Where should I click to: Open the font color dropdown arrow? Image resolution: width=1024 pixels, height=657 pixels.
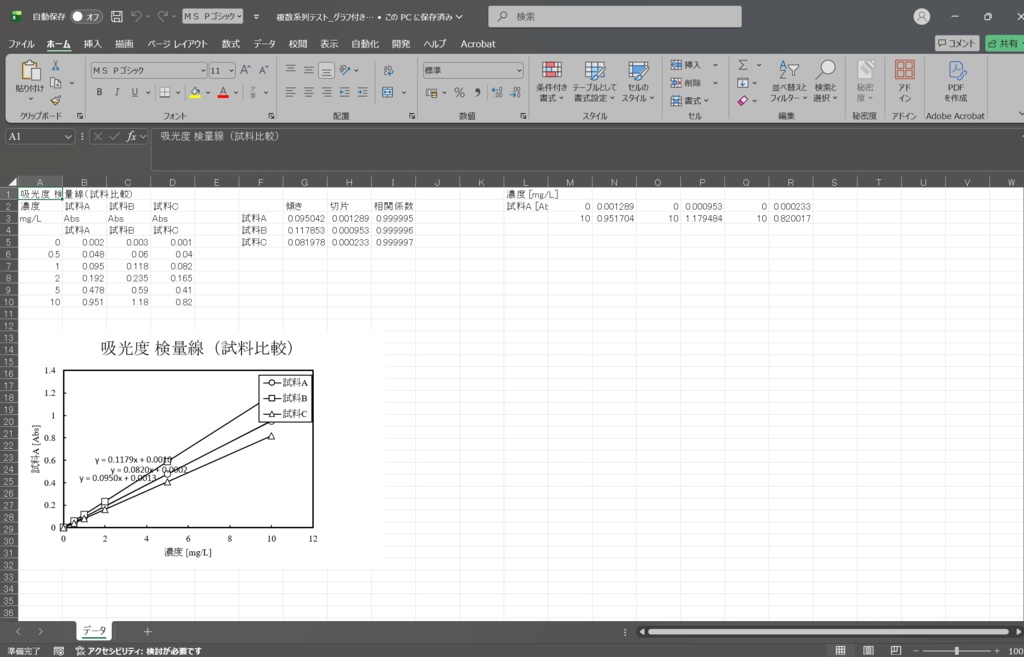tap(236, 93)
